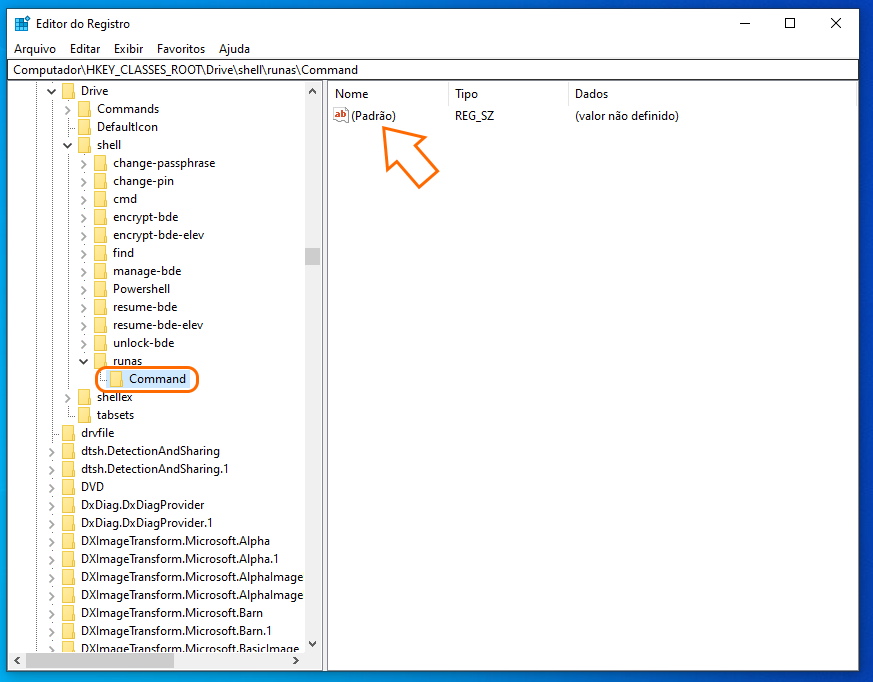873x682 pixels.
Task: Select the Commands folder icon
Action: [84, 109]
